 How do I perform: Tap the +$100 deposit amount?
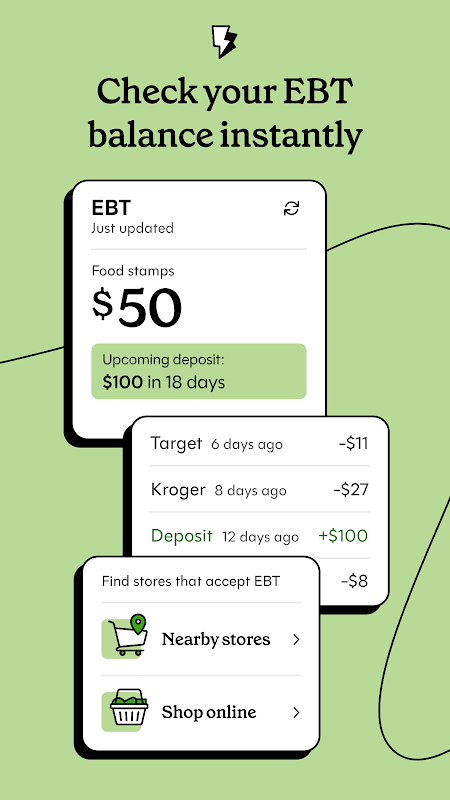point(343,536)
